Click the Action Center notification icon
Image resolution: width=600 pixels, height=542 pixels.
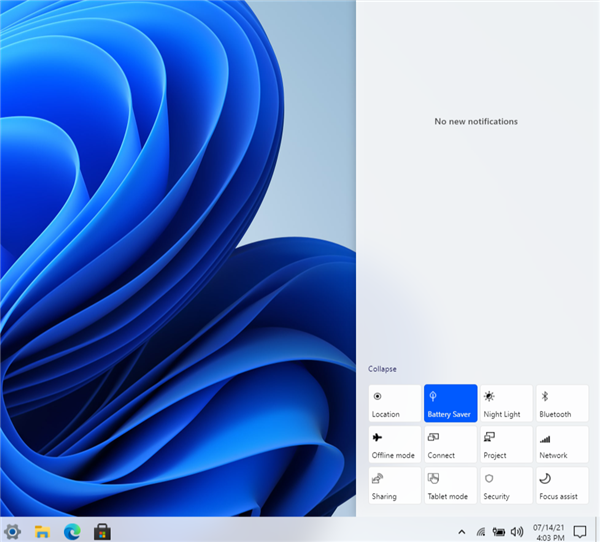pos(580,532)
